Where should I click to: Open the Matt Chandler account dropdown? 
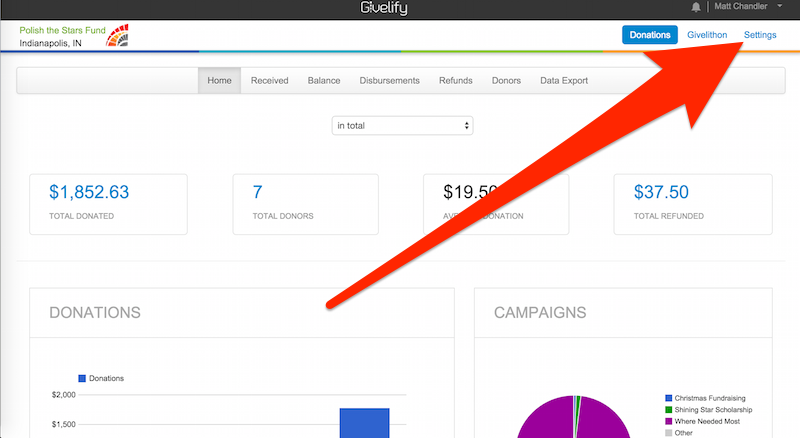point(748,8)
